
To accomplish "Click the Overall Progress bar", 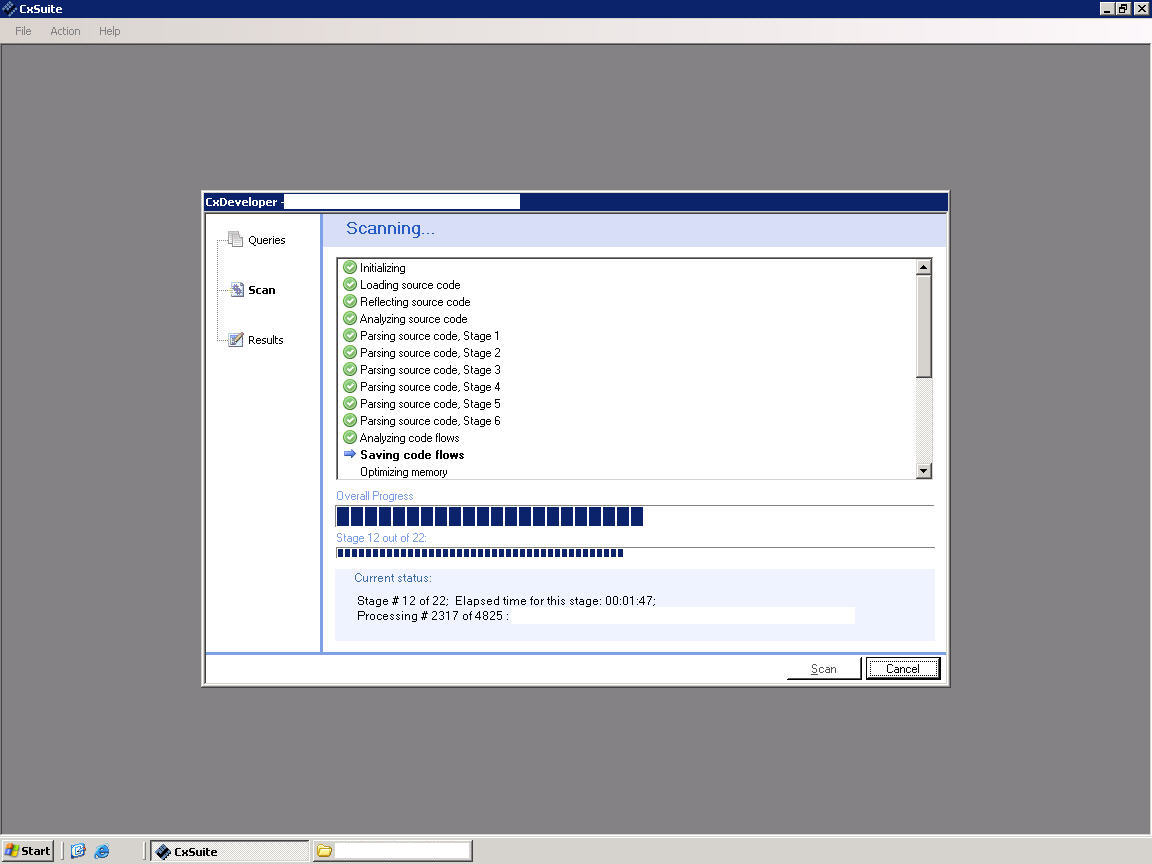I will 635,516.
